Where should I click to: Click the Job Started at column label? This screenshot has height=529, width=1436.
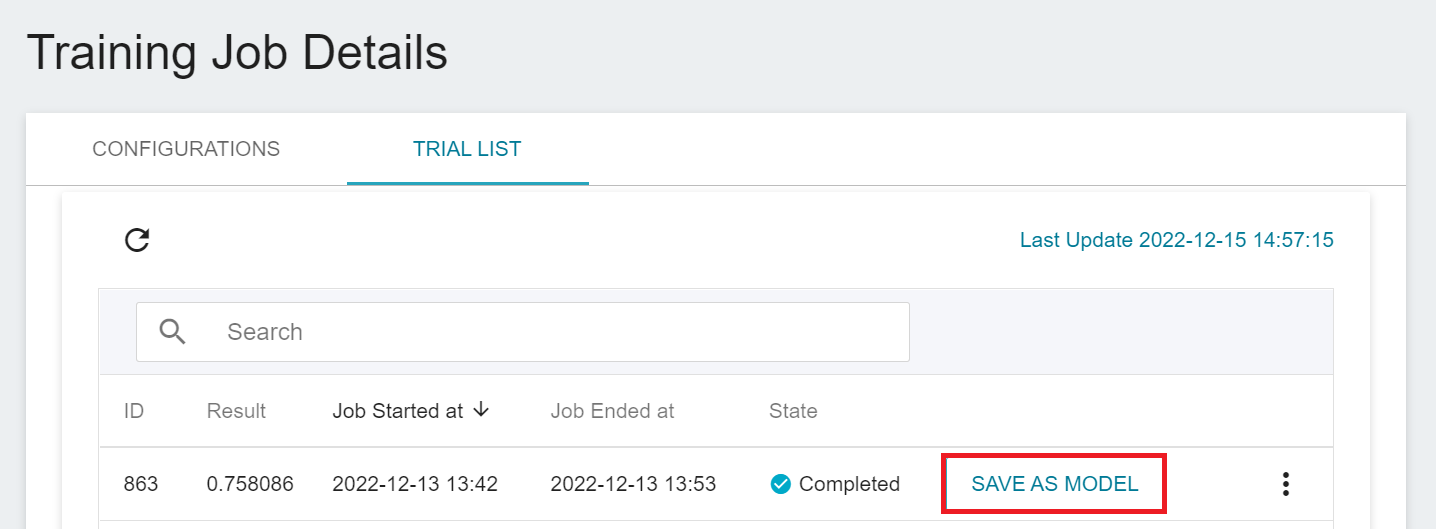tap(397, 411)
